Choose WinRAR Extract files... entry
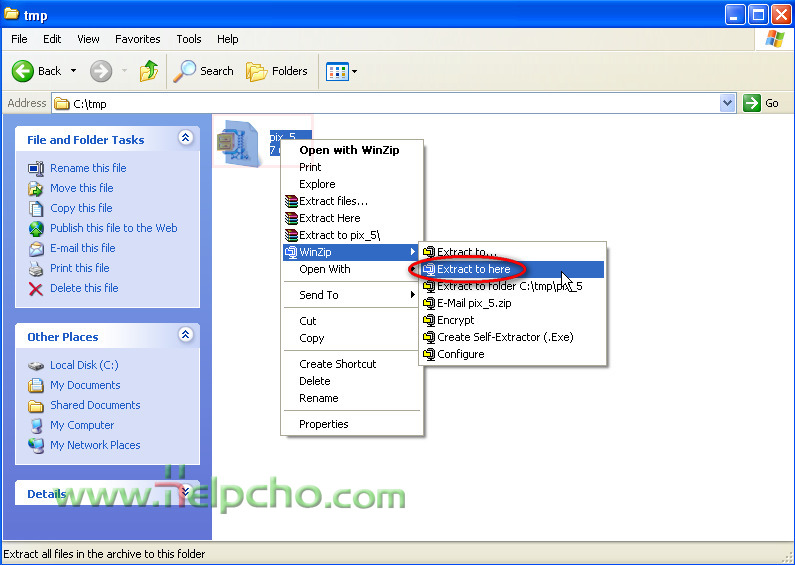The height and width of the screenshot is (565, 795). [352, 201]
